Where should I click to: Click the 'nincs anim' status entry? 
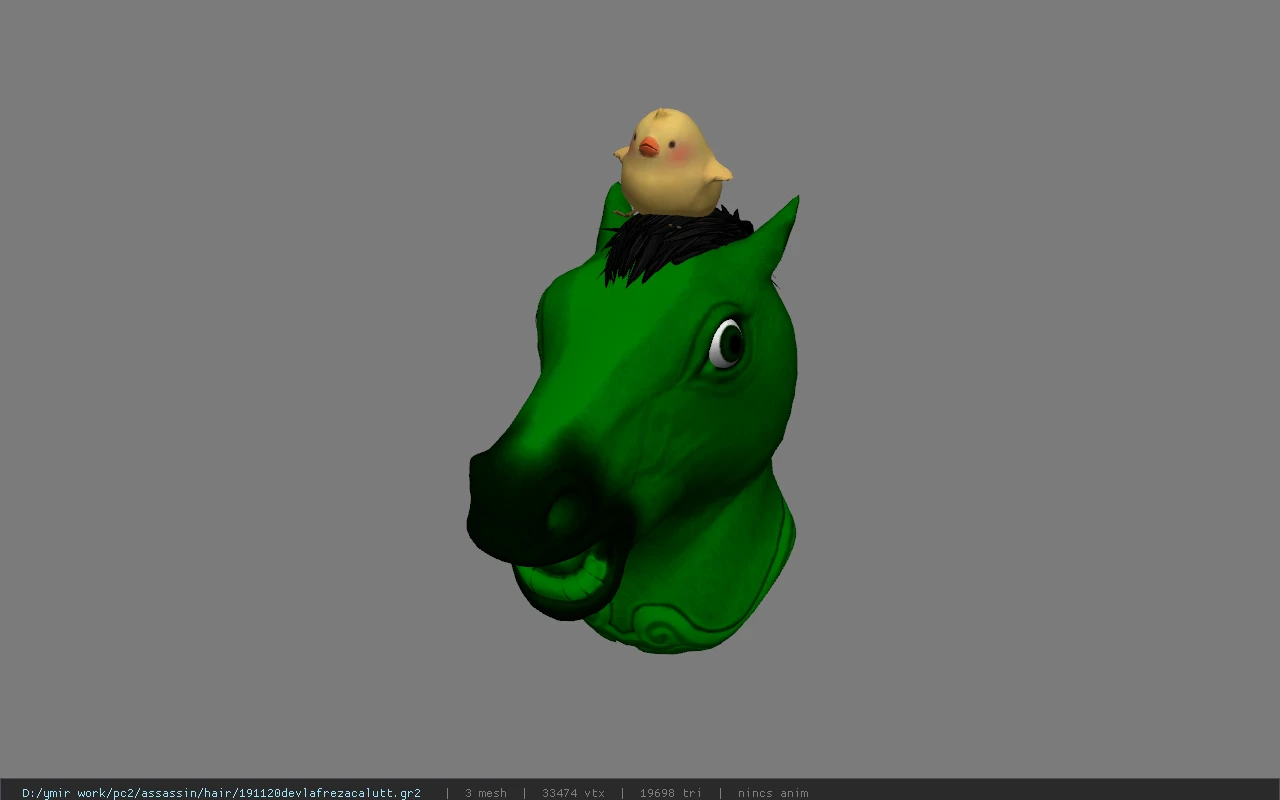coord(773,793)
